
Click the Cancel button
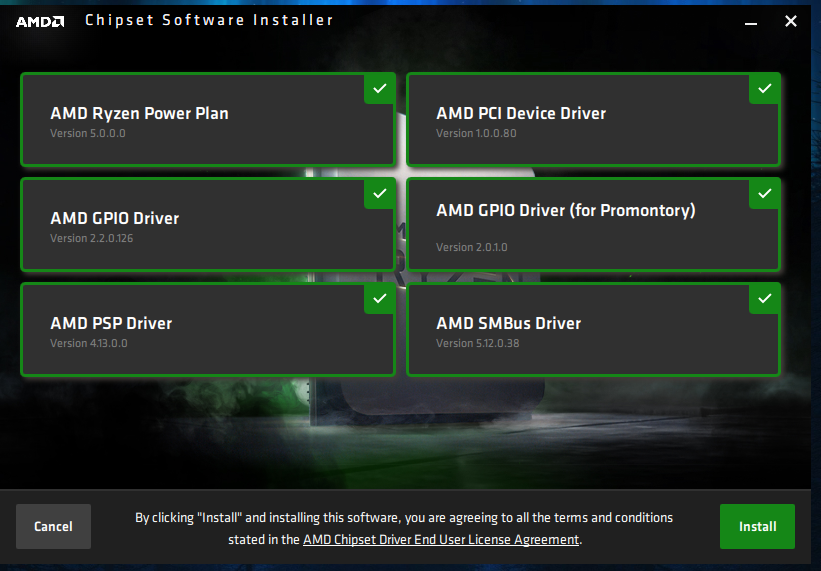[53, 526]
